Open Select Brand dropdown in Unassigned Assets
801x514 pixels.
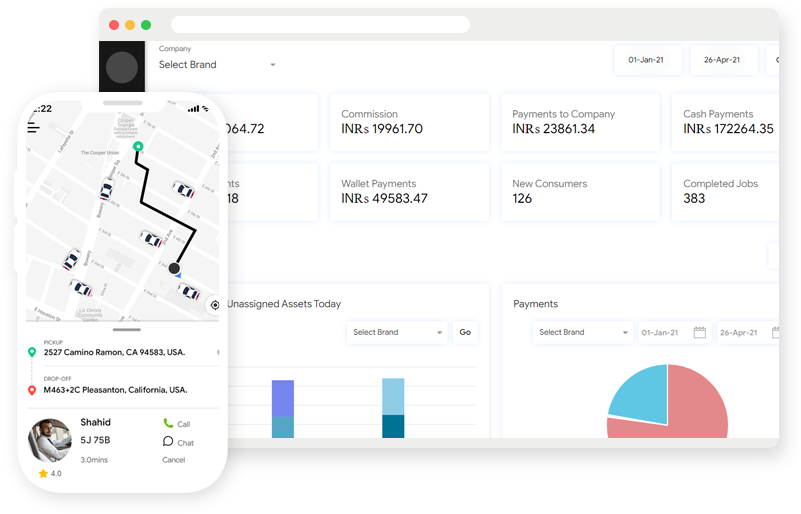[x=397, y=332]
